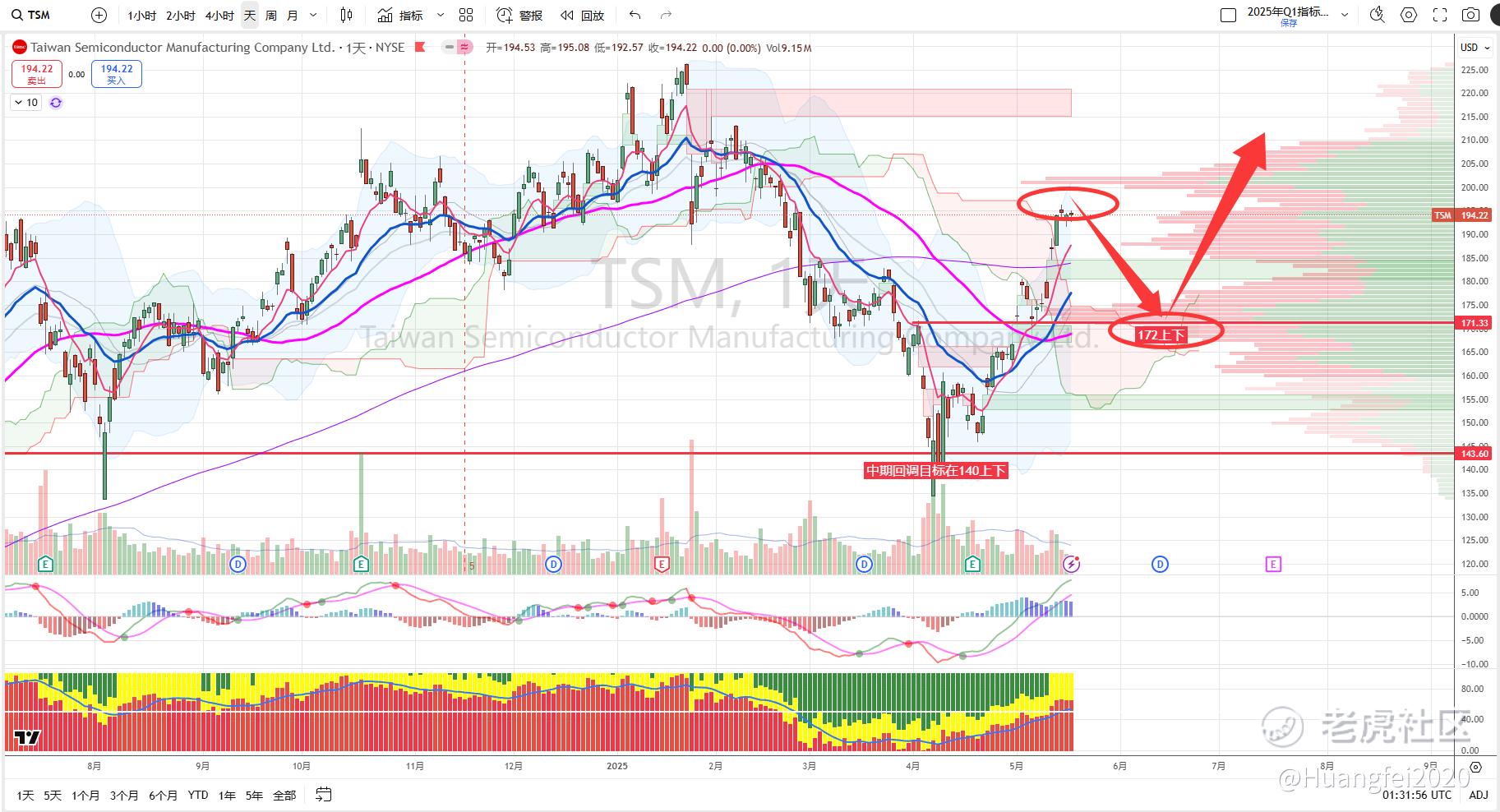Click the red earnings E marker in January 2025
Viewport: 1500px width, 812px height.
[662, 564]
